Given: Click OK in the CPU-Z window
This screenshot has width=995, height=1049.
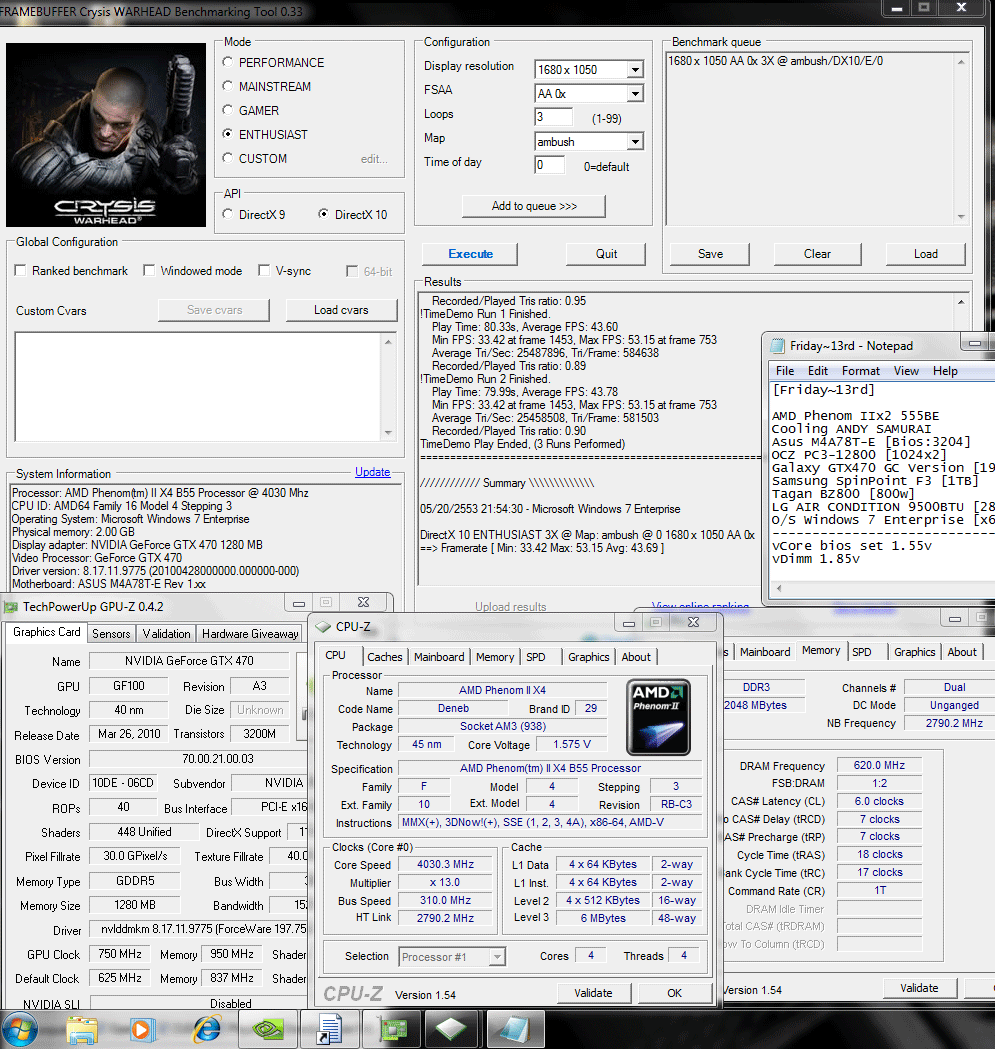Looking at the screenshot, I should 674,993.
